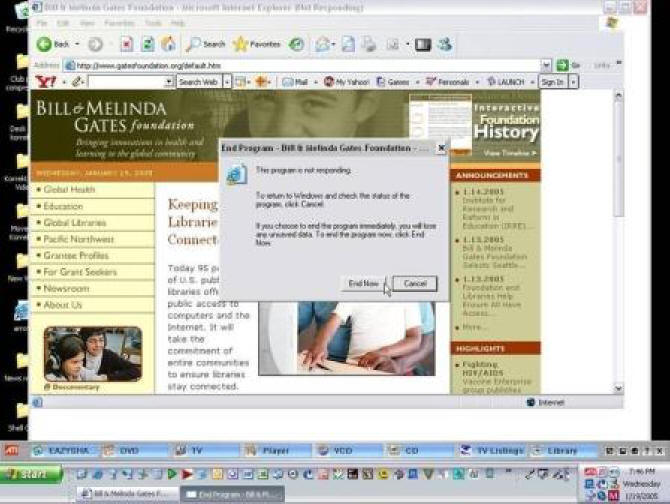Click End Now in dialog
This screenshot has width=670, height=504.
[x=363, y=284]
